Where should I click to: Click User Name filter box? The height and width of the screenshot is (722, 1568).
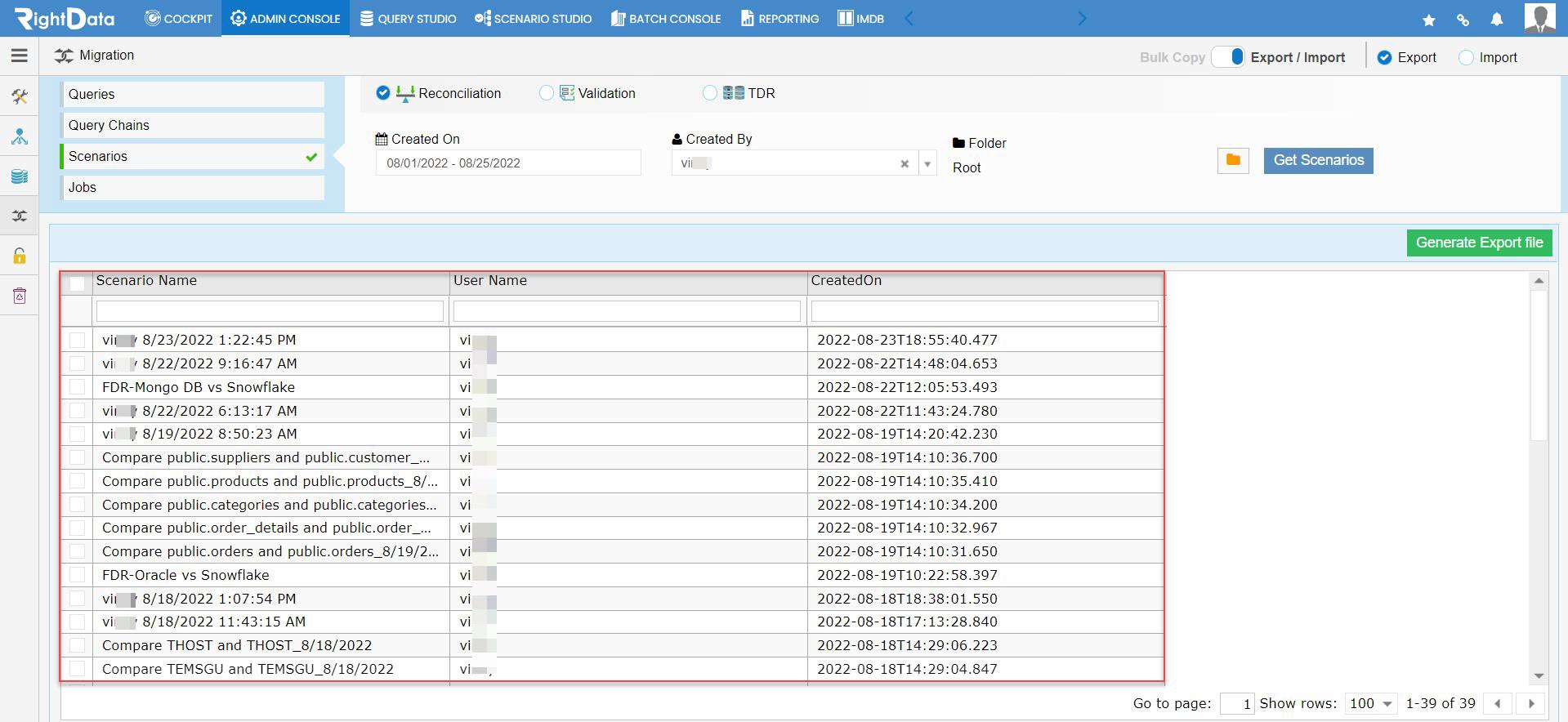627,311
